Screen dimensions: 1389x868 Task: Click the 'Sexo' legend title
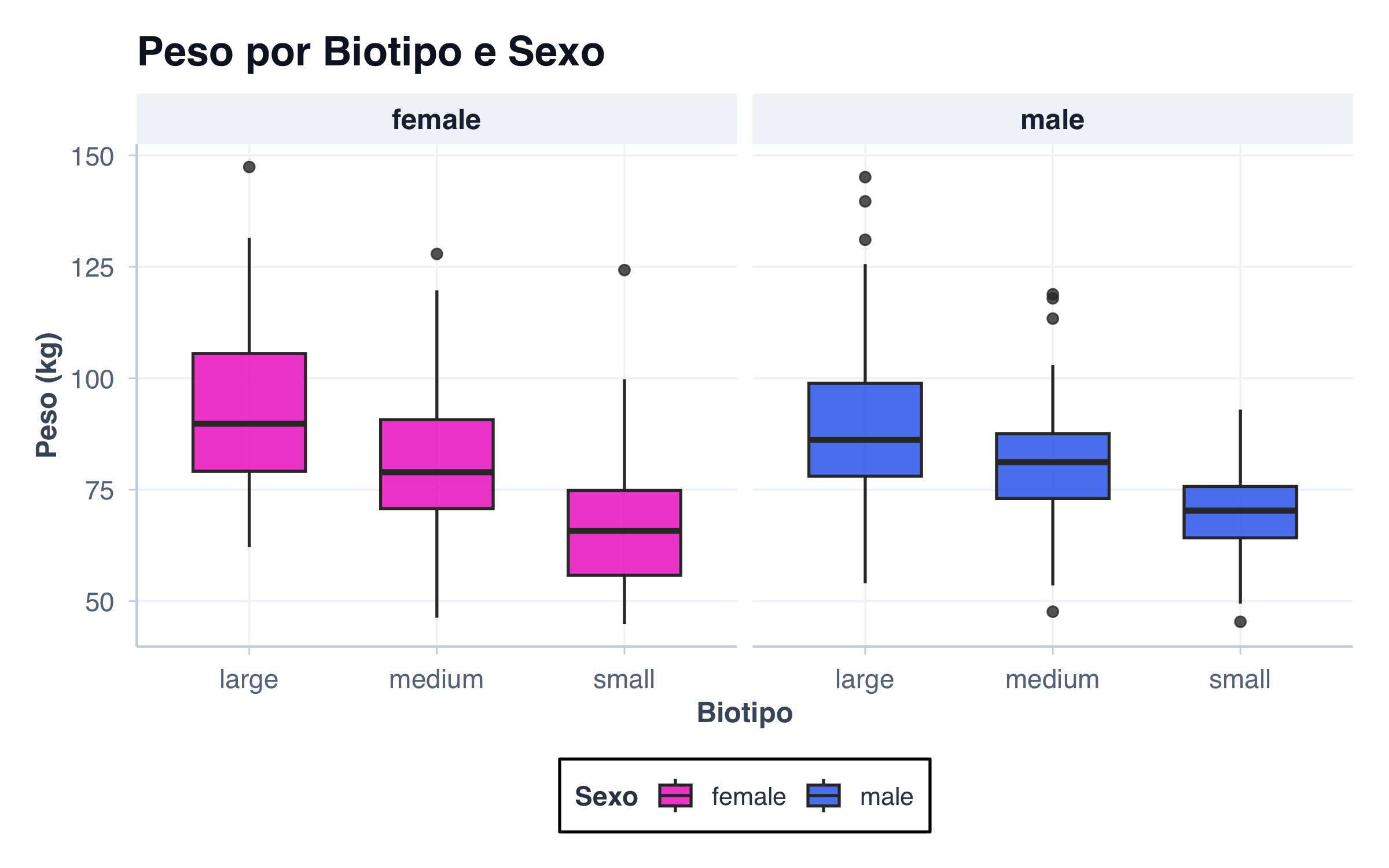pyautogui.click(x=606, y=797)
